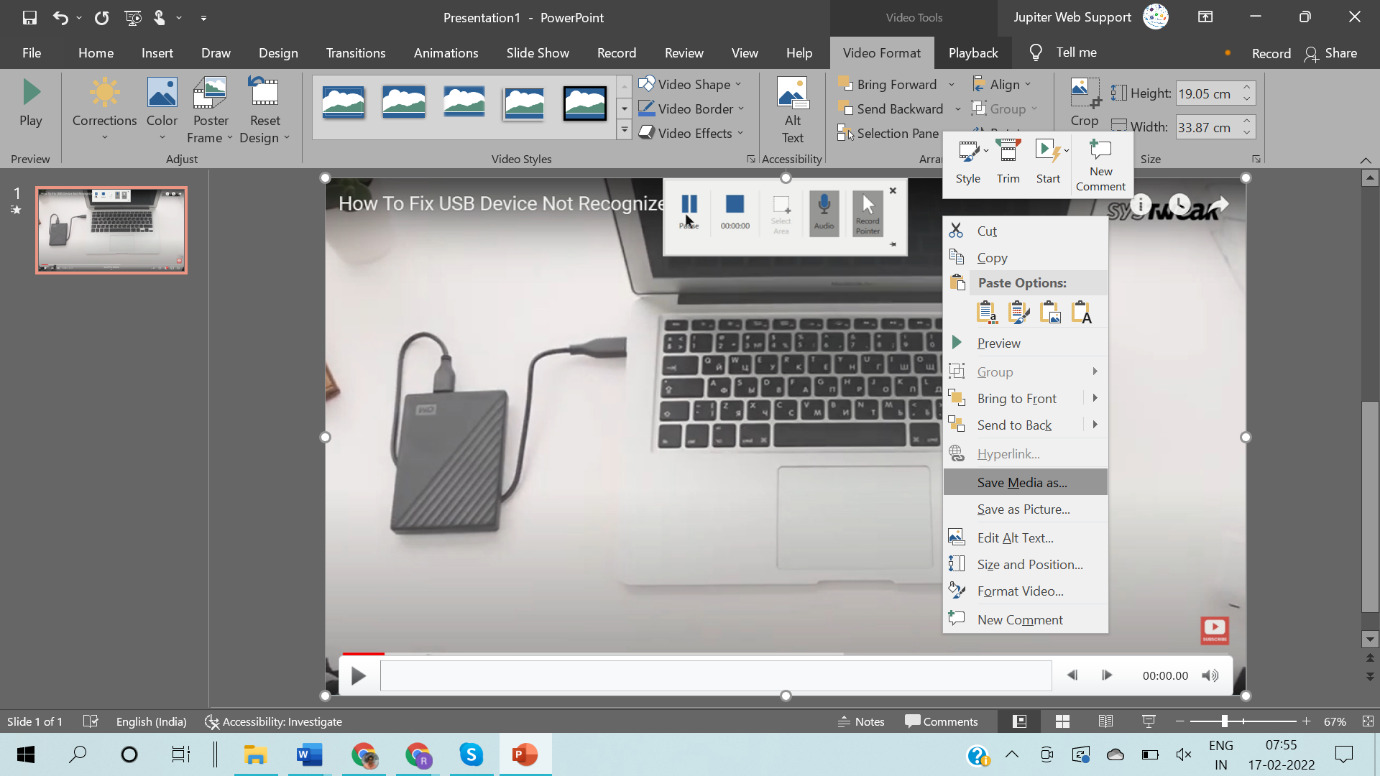Viewport: 1380px width, 776px height.
Task: Toggle Audio recording microphone
Action: pos(824,213)
